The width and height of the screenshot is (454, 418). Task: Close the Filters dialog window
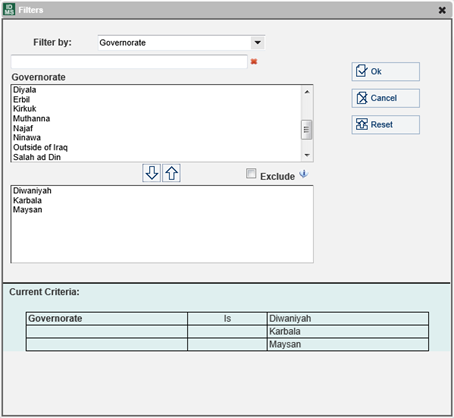[442, 10]
